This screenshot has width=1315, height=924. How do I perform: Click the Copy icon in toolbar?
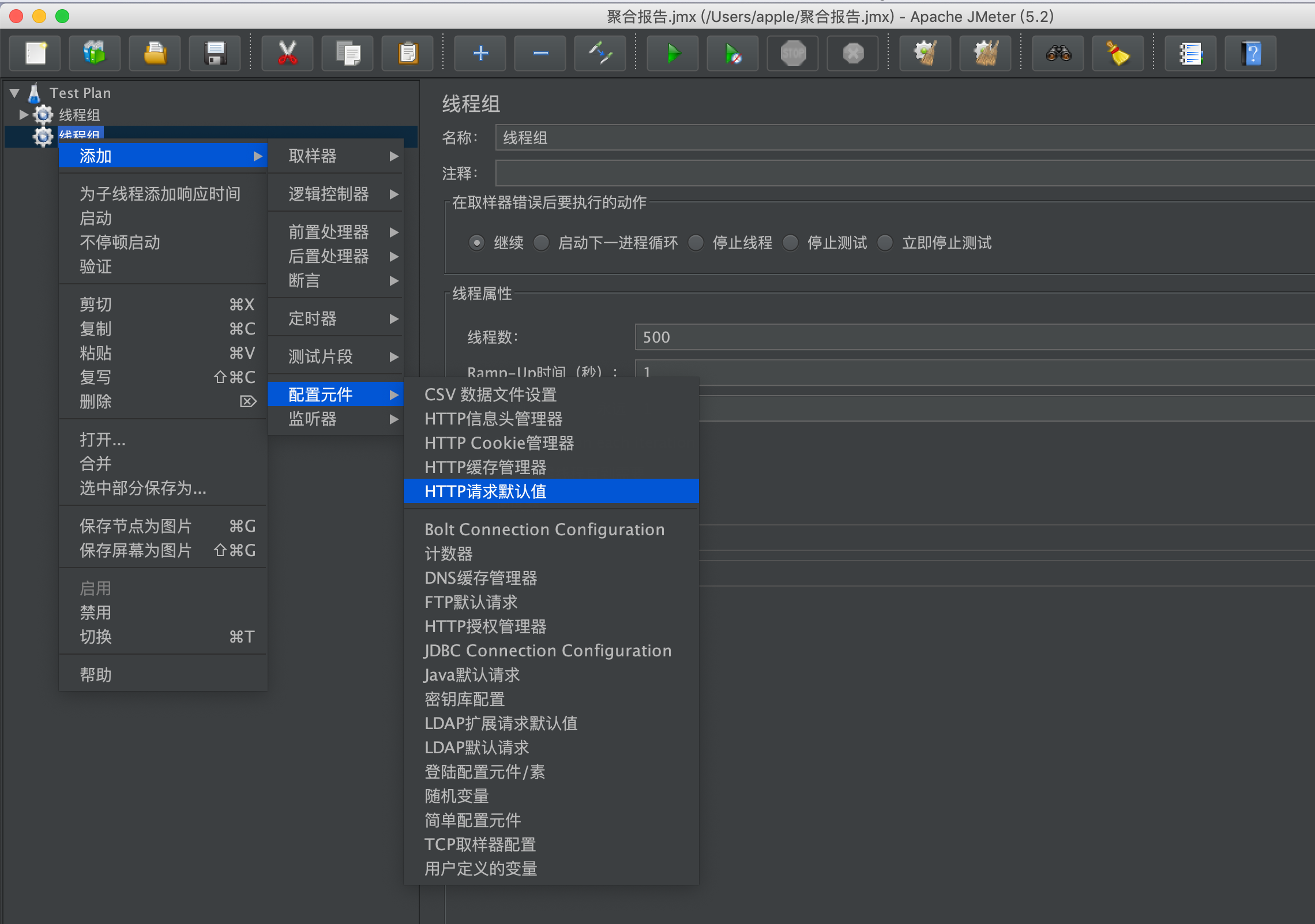point(348,54)
